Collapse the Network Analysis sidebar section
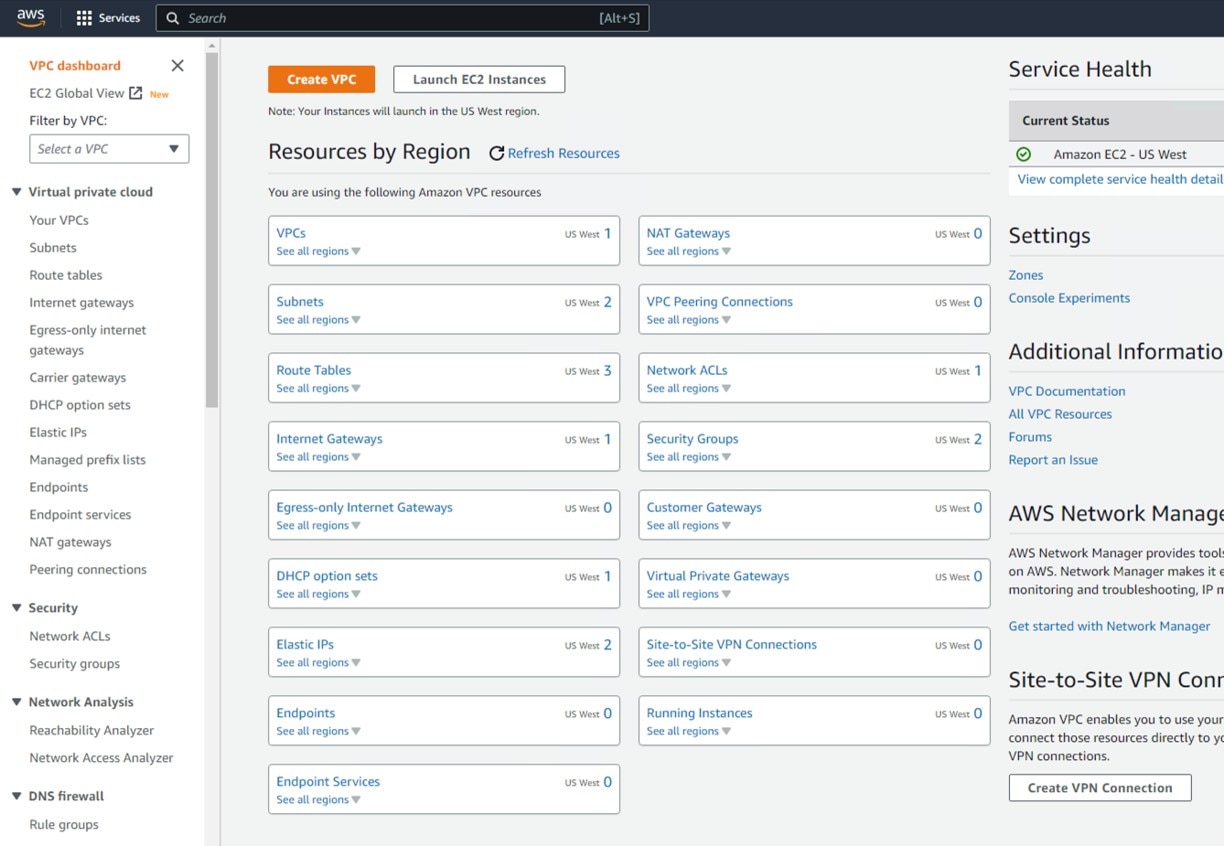 pyautogui.click(x=16, y=702)
